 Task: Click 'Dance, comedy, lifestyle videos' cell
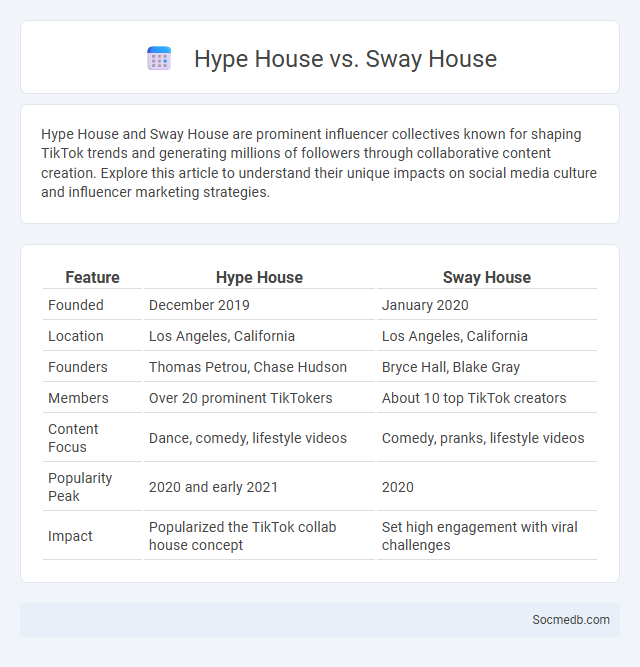tap(248, 438)
